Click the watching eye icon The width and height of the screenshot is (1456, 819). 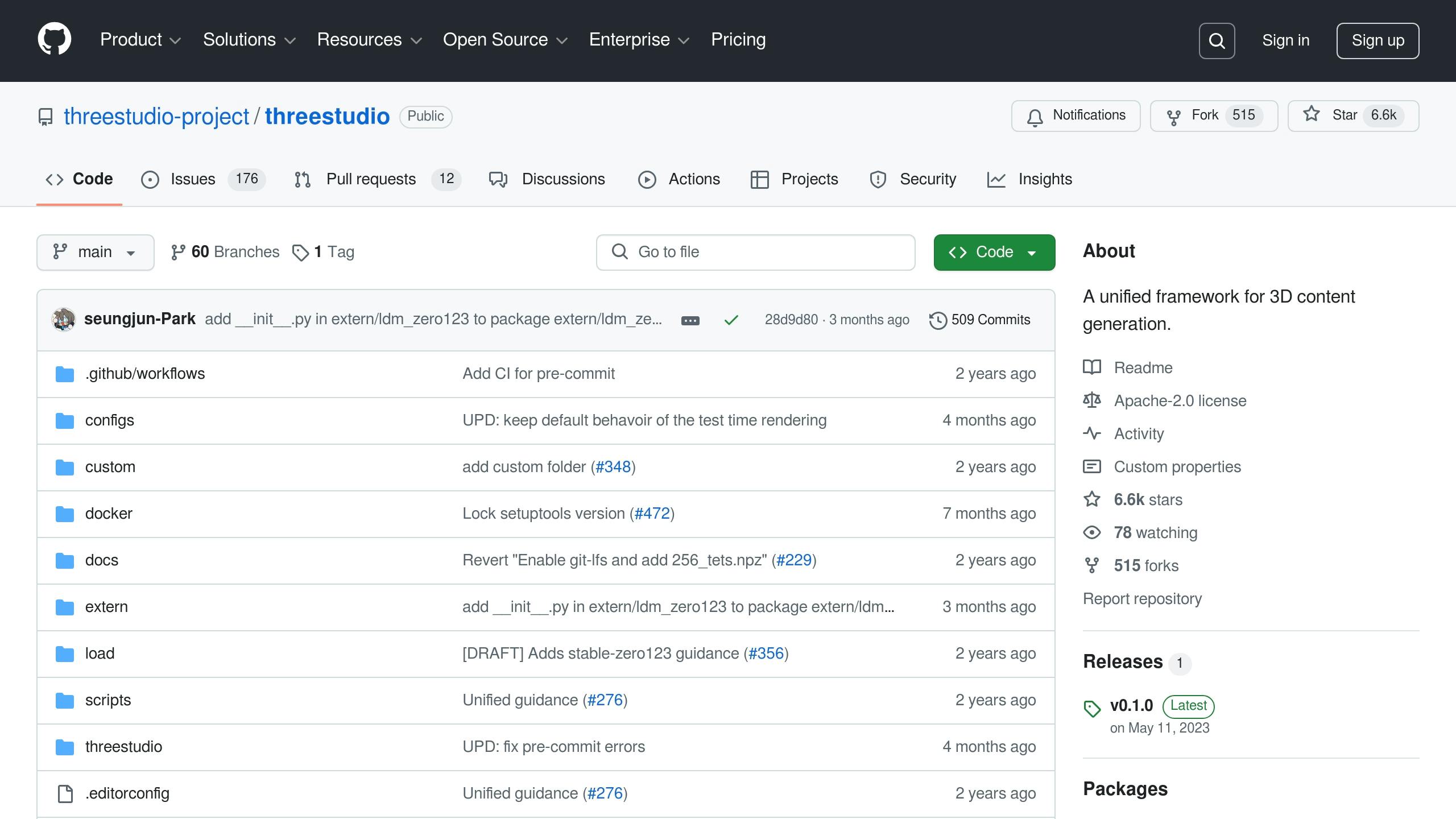1092,532
